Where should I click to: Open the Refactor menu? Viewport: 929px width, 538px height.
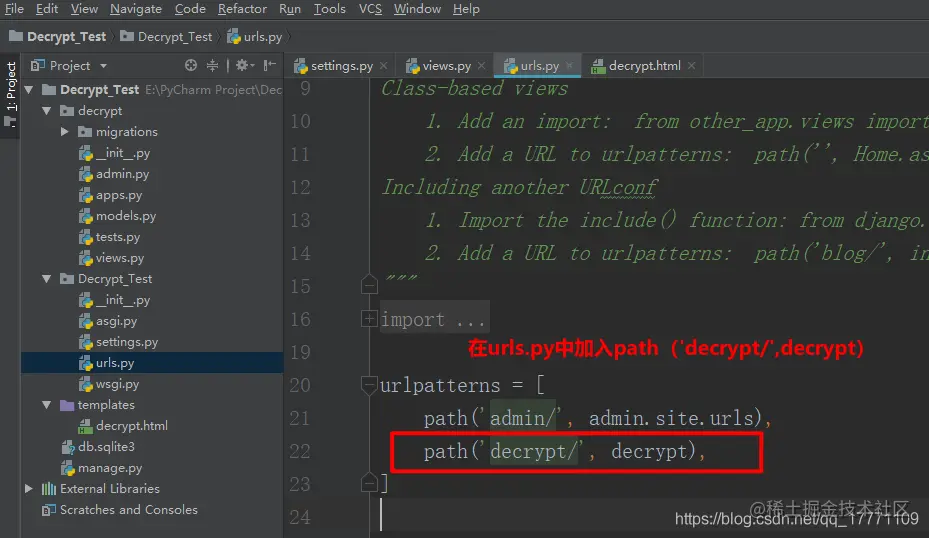point(242,9)
